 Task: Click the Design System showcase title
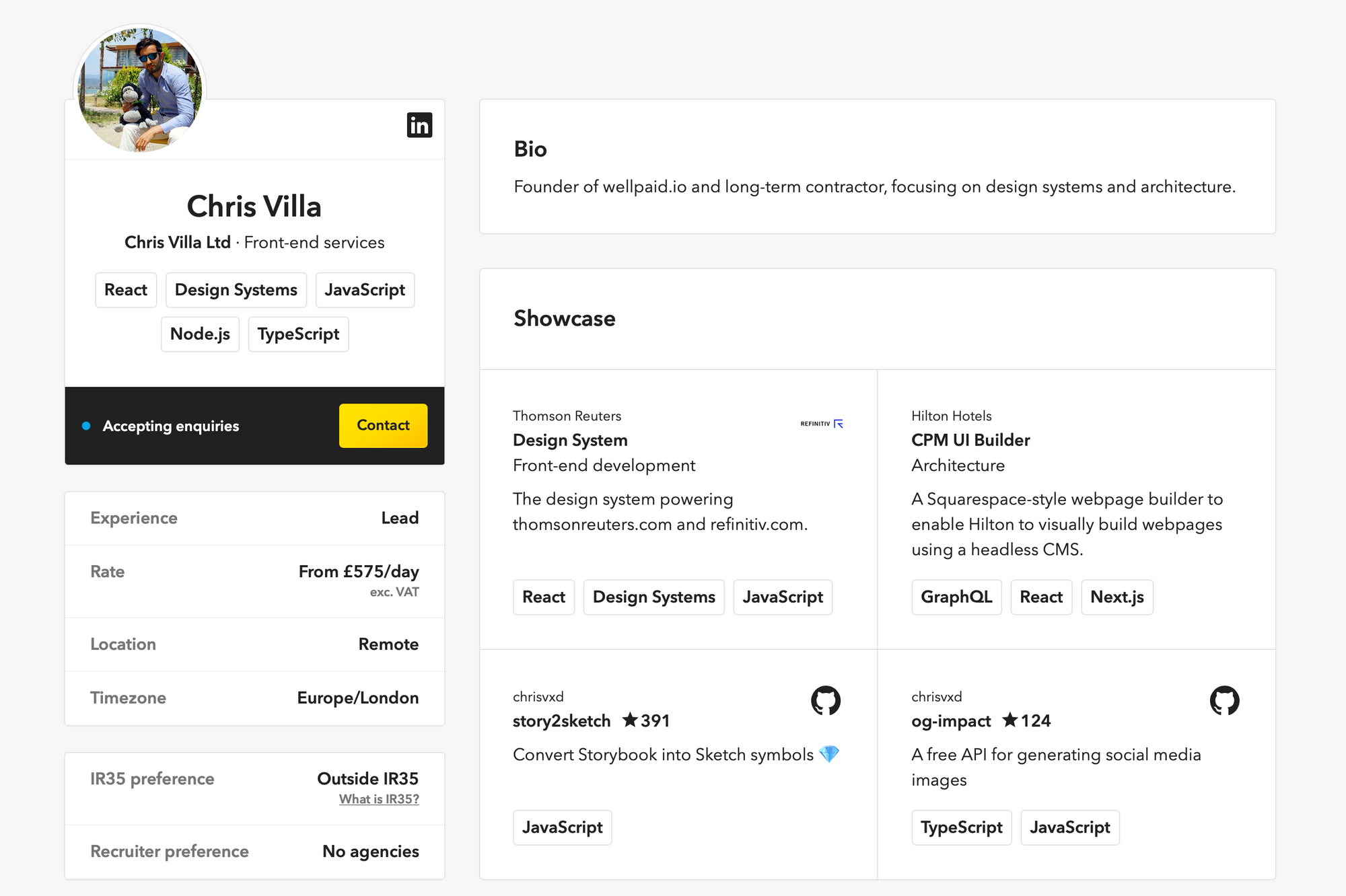pos(570,441)
